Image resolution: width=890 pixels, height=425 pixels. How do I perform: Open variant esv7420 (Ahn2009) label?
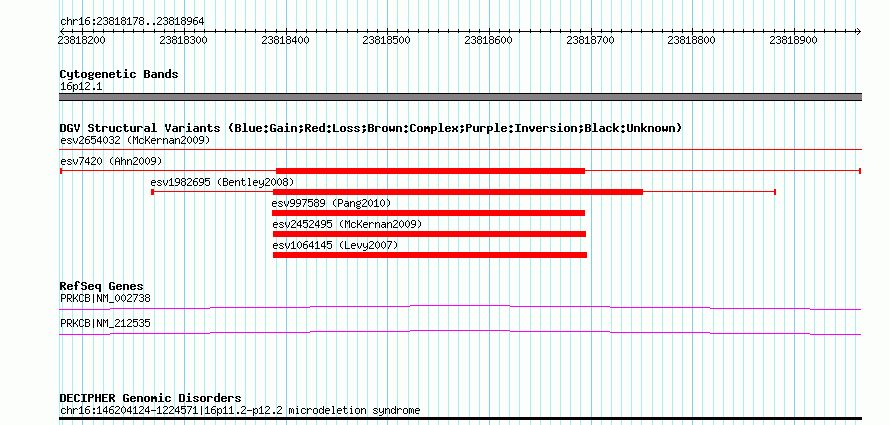(x=111, y=161)
